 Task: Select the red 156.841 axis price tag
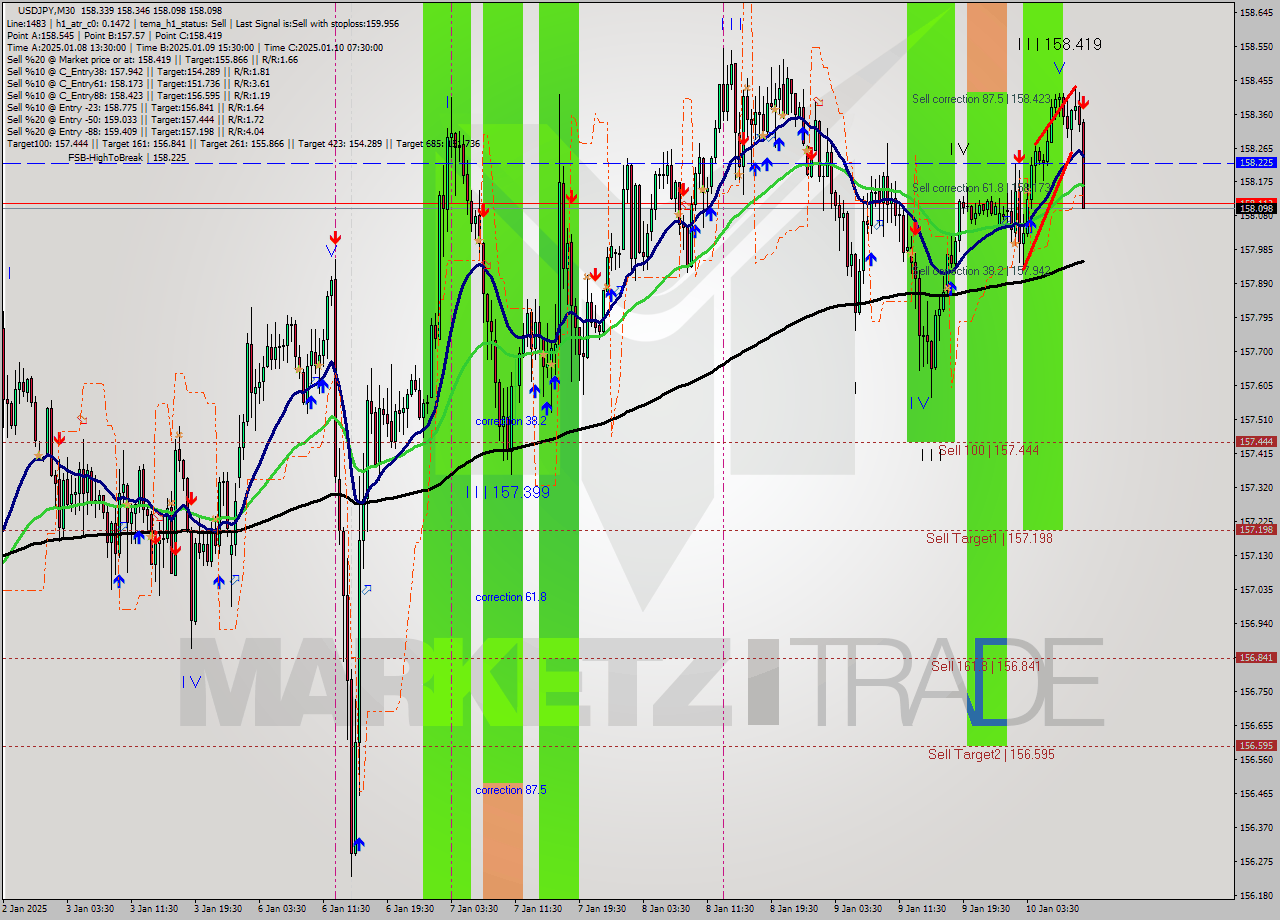[x=1256, y=658]
